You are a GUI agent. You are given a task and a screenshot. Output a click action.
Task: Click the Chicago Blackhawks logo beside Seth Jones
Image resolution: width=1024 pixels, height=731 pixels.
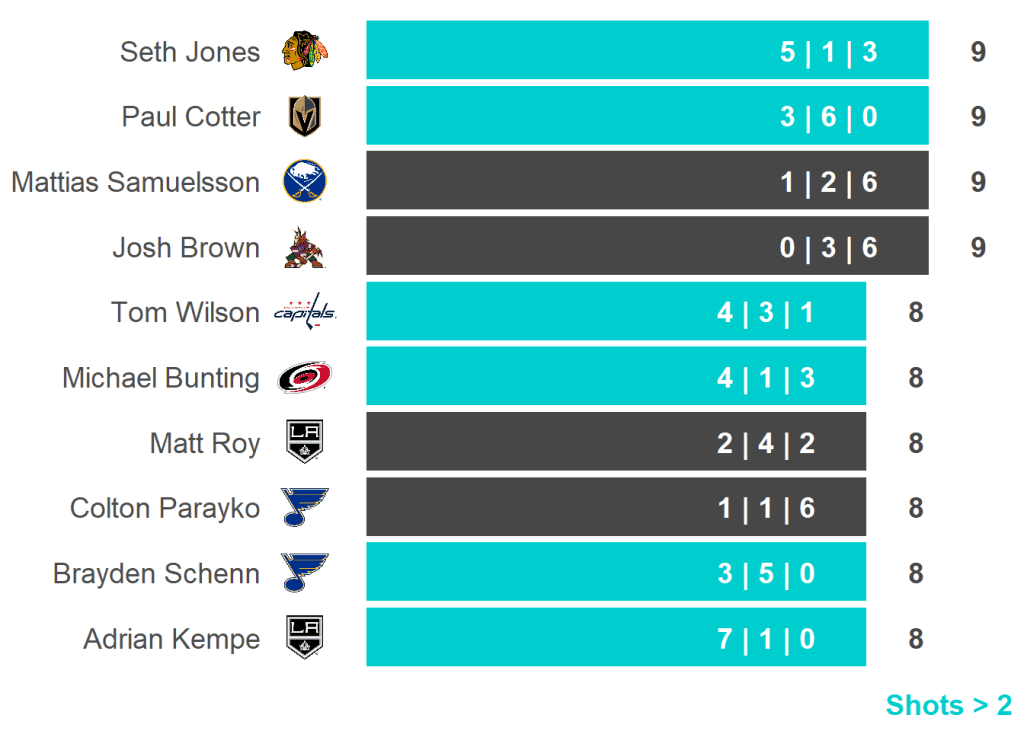pyautogui.click(x=304, y=51)
